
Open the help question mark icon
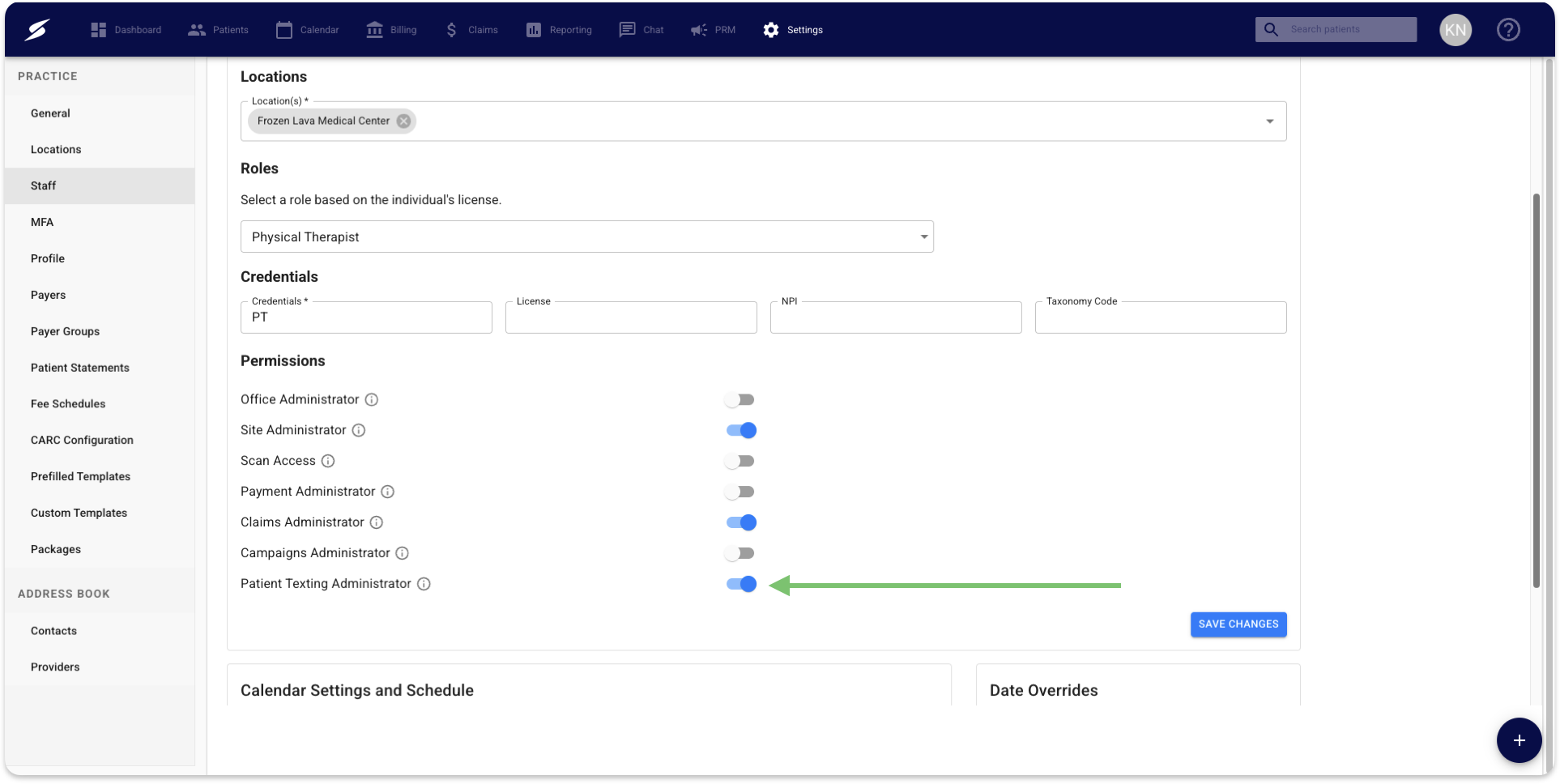pos(1508,30)
